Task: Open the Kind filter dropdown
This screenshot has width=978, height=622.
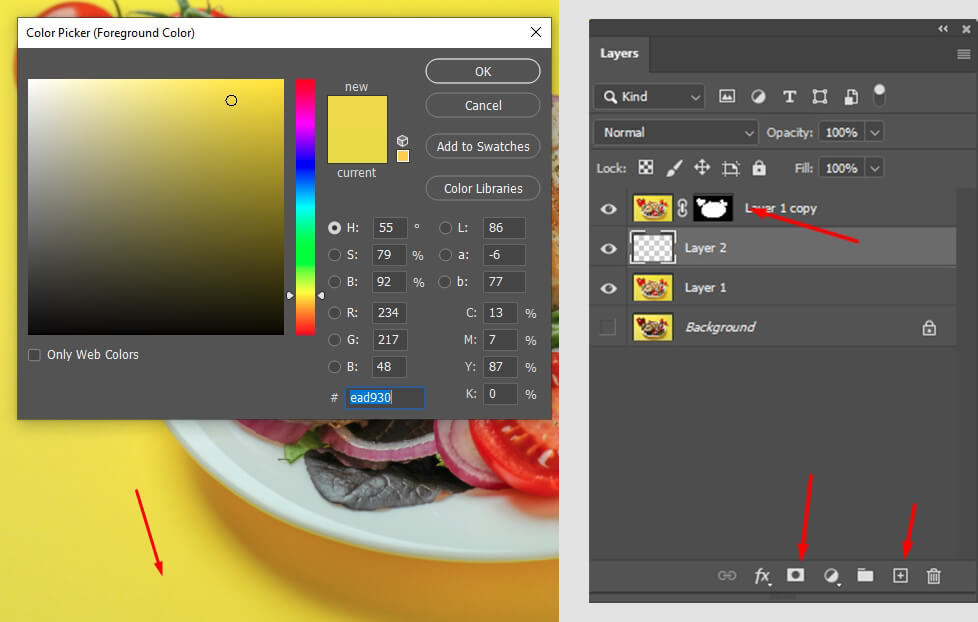Action: (649, 97)
